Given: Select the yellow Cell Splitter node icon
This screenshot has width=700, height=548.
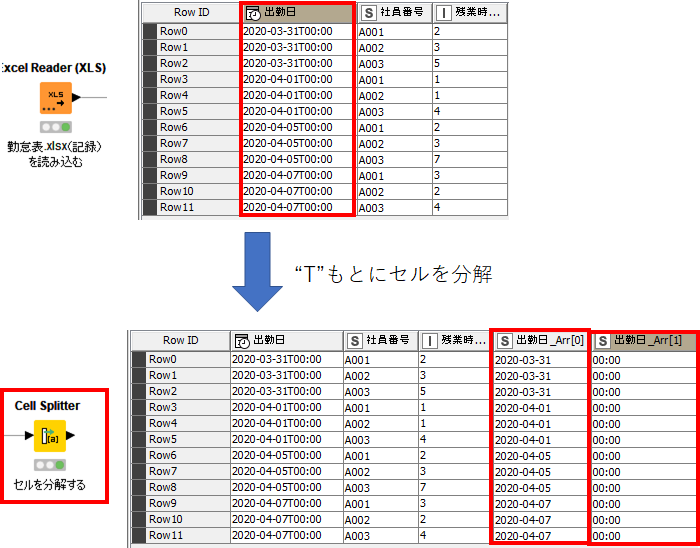Looking at the screenshot, I should pos(50,436).
